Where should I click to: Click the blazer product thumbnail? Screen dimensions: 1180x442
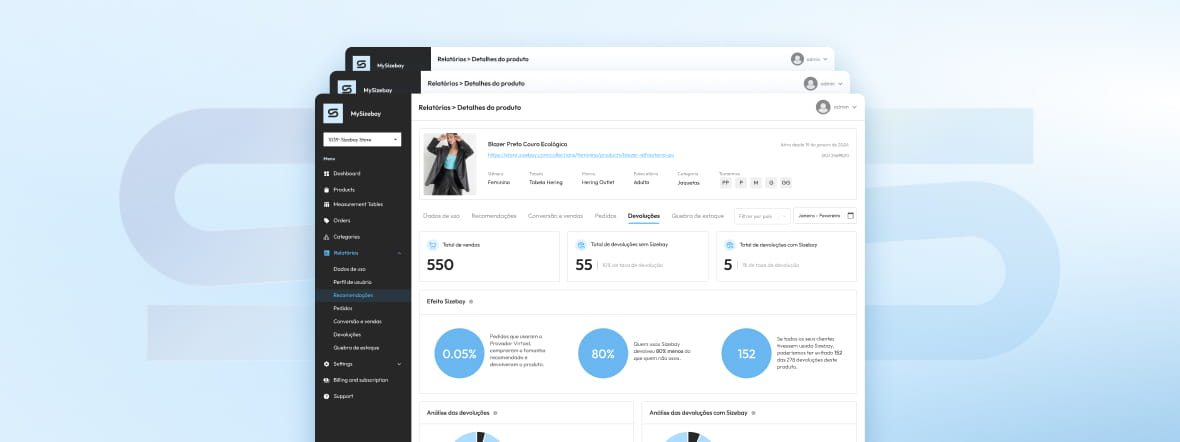click(x=450, y=164)
